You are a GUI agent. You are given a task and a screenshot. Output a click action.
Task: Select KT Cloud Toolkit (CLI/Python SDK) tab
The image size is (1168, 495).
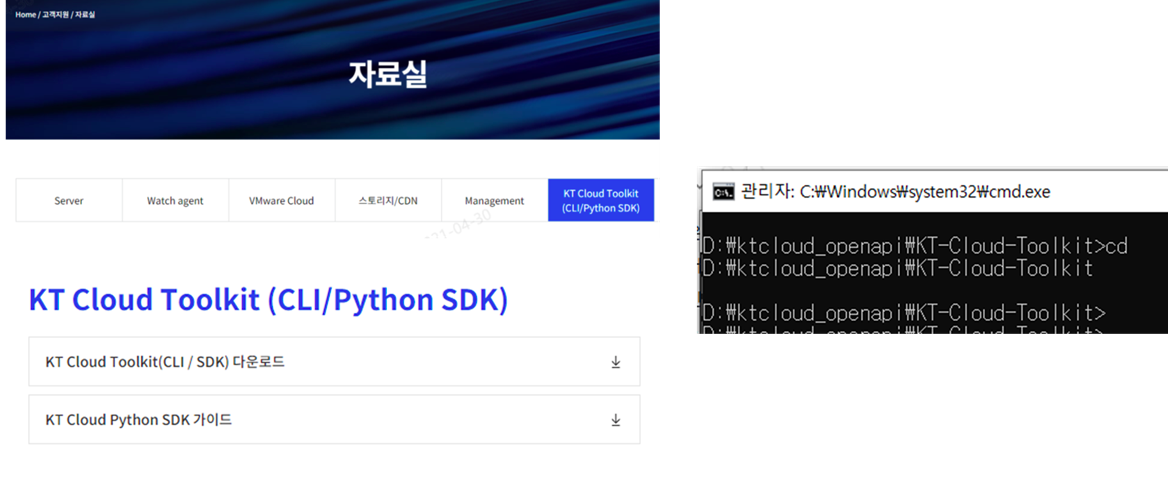coord(601,200)
